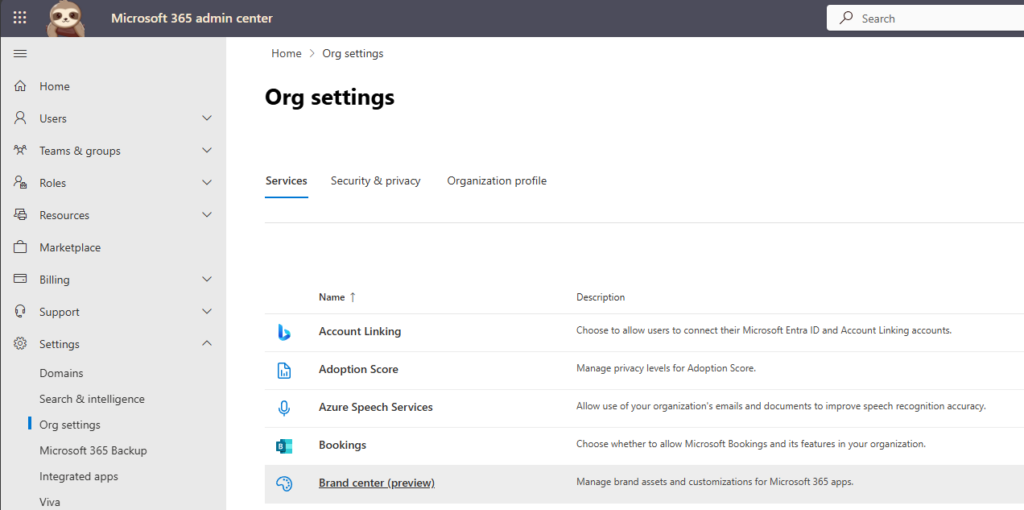The height and width of the screenshot is (510, 1024).
Task: Click the Home house icon in sidebar
Action: tap(20, 86)
